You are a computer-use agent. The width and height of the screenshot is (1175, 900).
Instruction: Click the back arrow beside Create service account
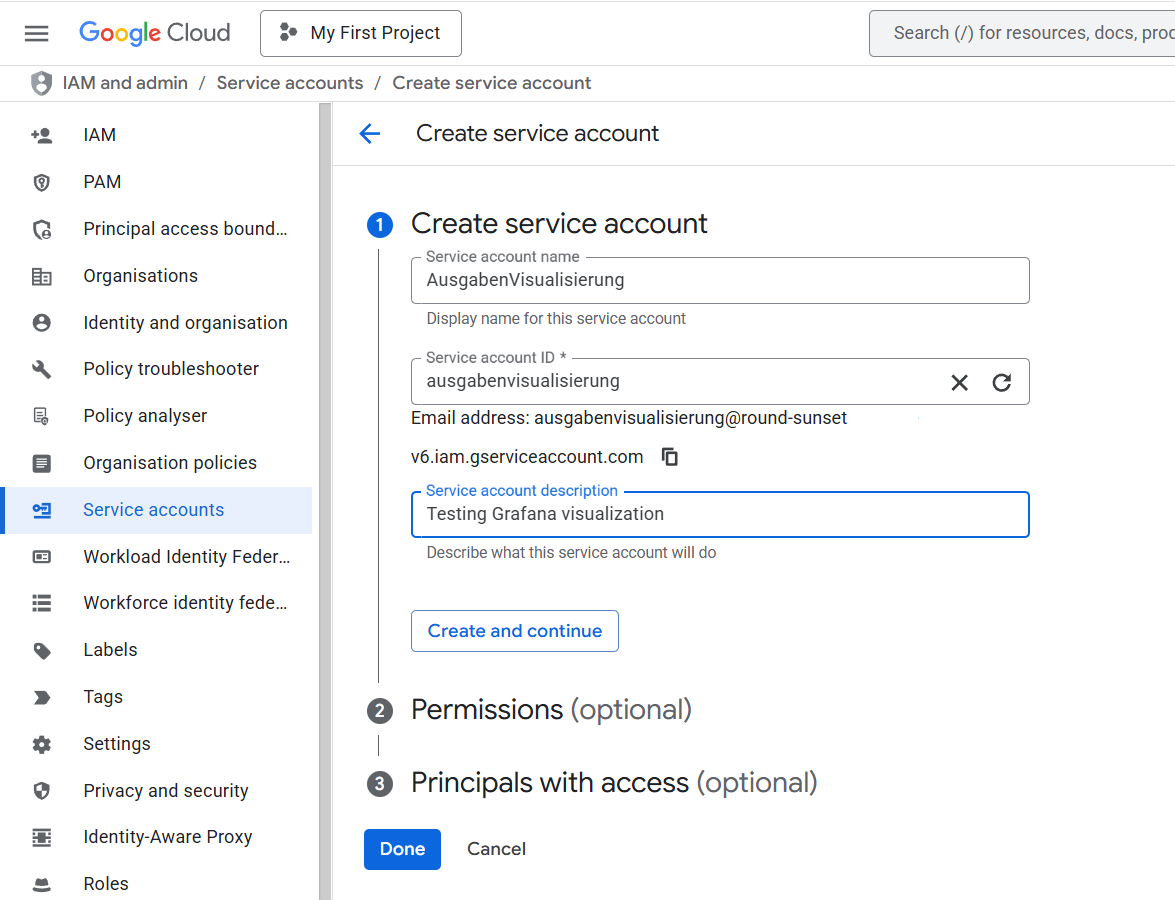coord(370,134)
